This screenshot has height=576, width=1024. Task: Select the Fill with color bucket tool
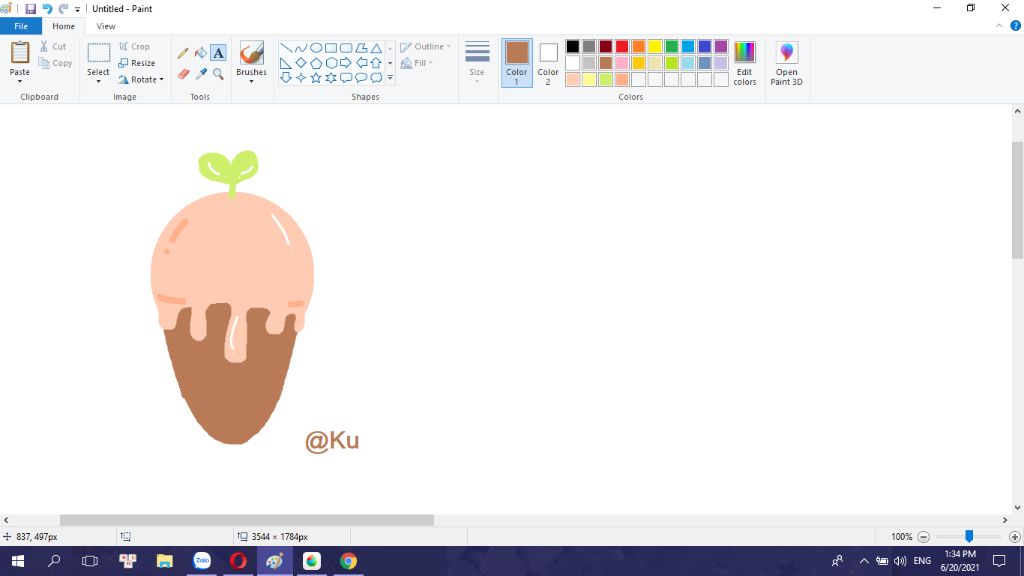200,53
